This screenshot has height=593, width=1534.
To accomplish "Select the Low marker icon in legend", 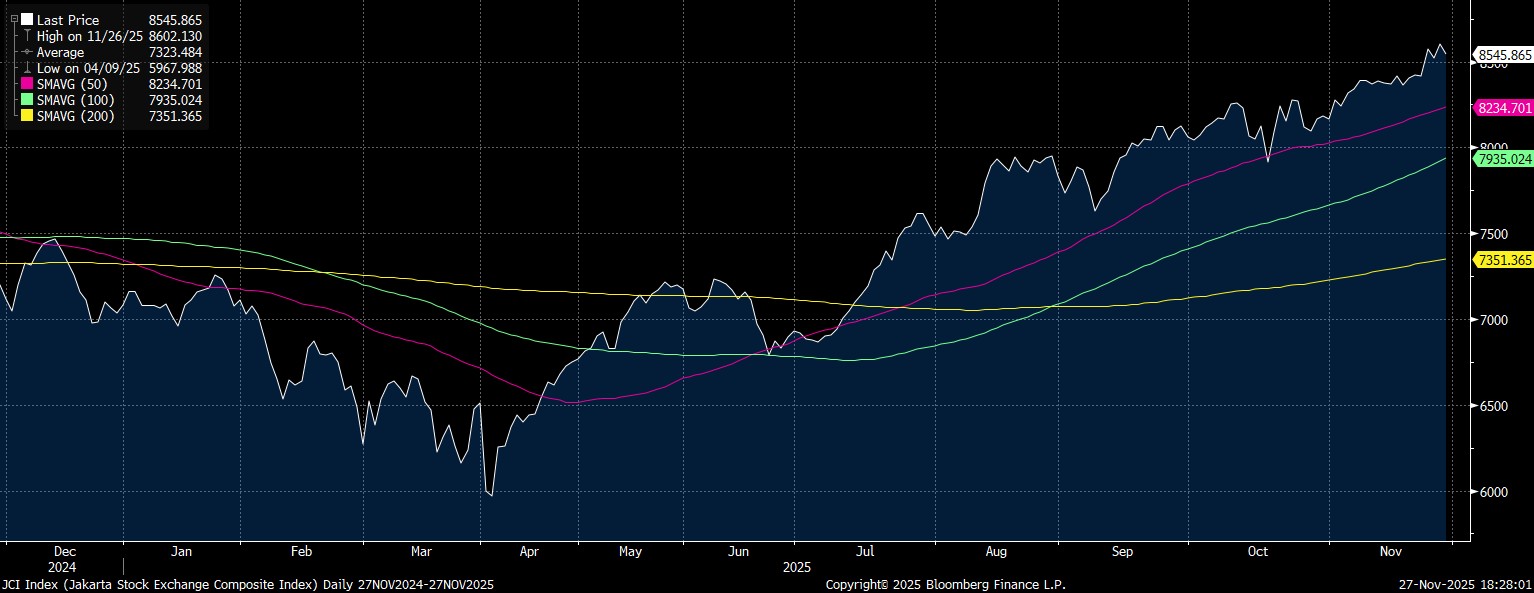I will click(x=27, y=68).
